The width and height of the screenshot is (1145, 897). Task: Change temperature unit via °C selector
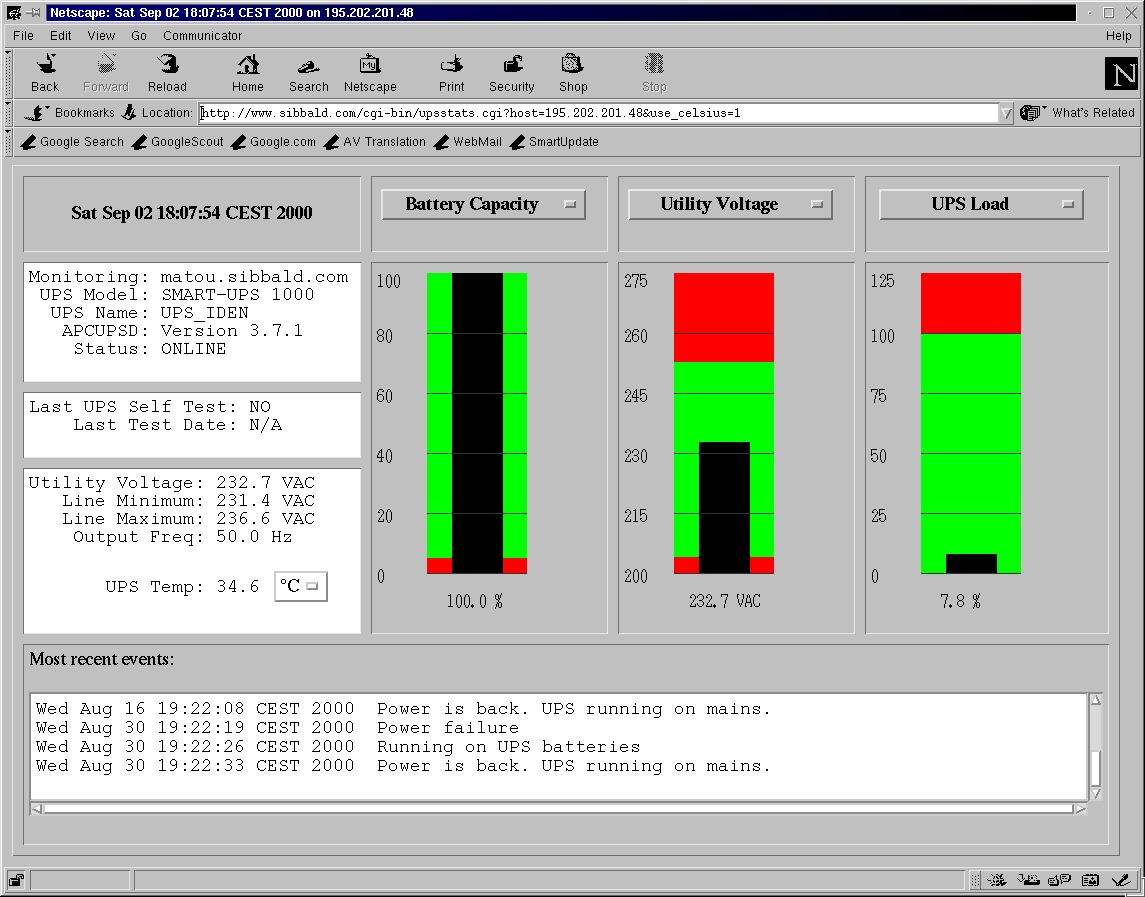pyautogui.click(x=301, y=587)
